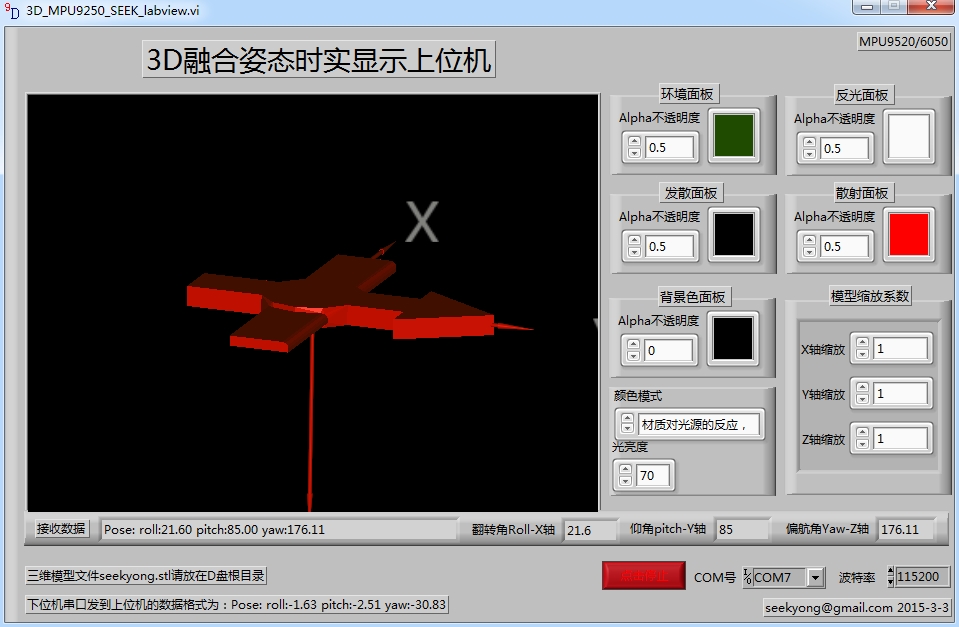Click the up arrow of the 颜色模式 selector
Image resolution: width=959 pixels, height=627 pixels.
(627, 419)
